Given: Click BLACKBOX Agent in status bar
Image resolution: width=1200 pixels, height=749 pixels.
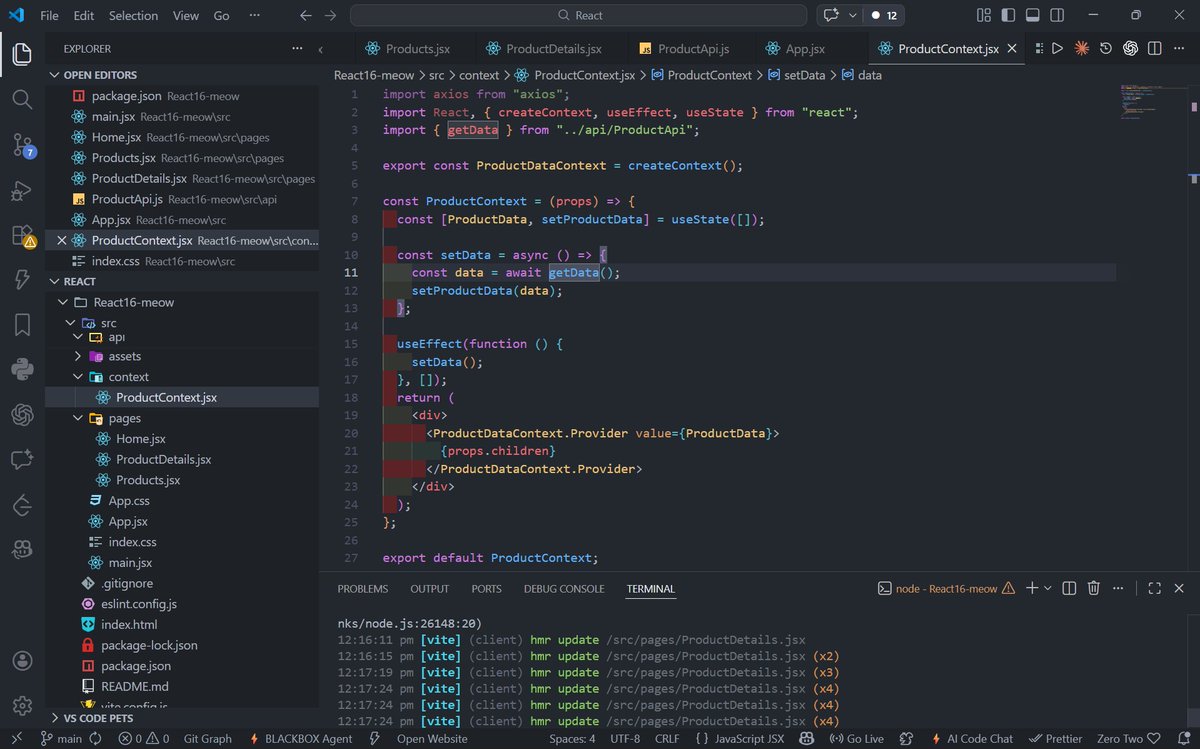Looking at the screenshot, I should (299, 738).
